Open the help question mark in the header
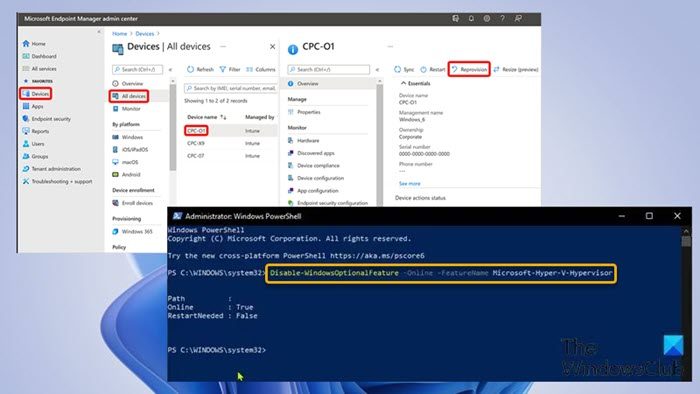 [x=502, y=18]
